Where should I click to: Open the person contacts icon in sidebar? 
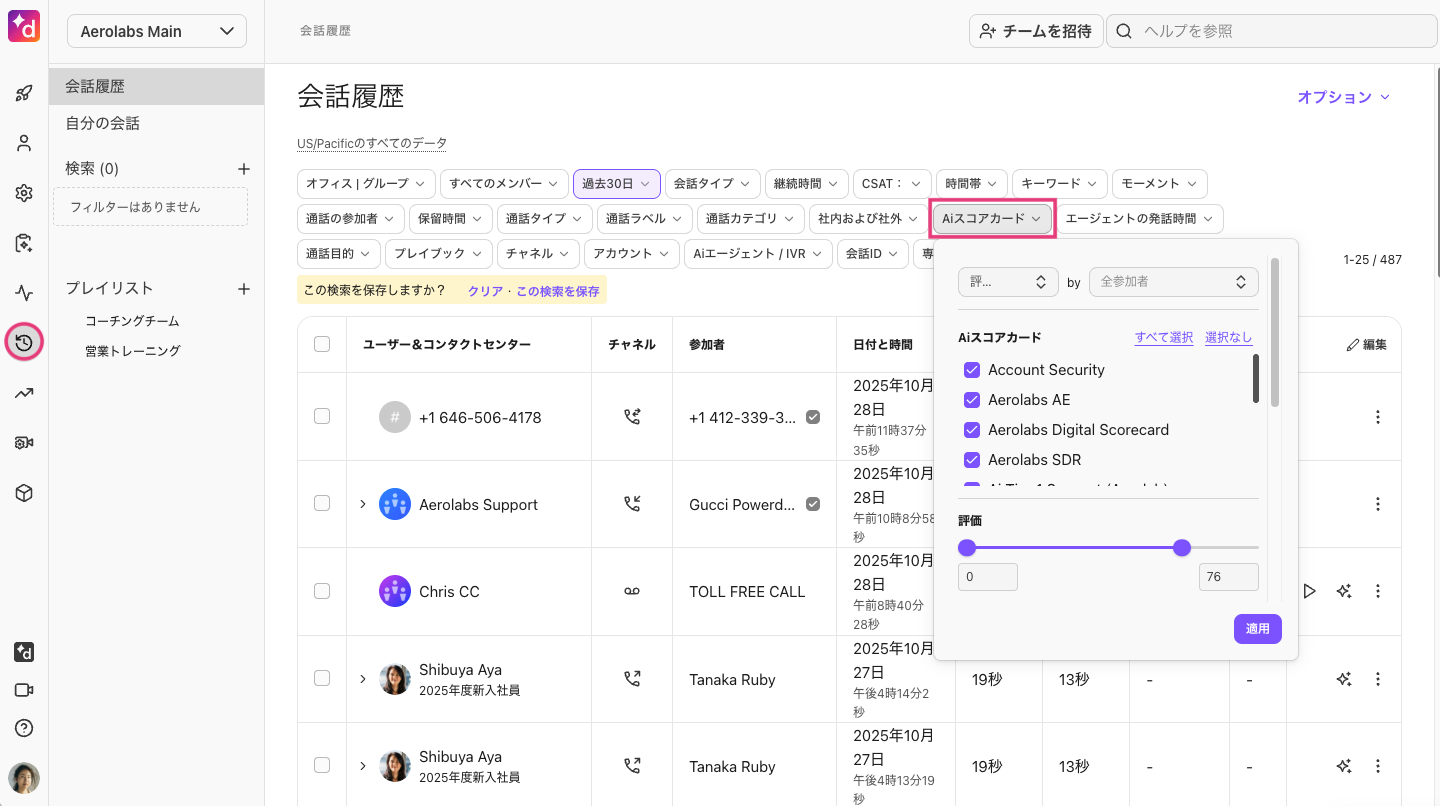pos(24,143)
